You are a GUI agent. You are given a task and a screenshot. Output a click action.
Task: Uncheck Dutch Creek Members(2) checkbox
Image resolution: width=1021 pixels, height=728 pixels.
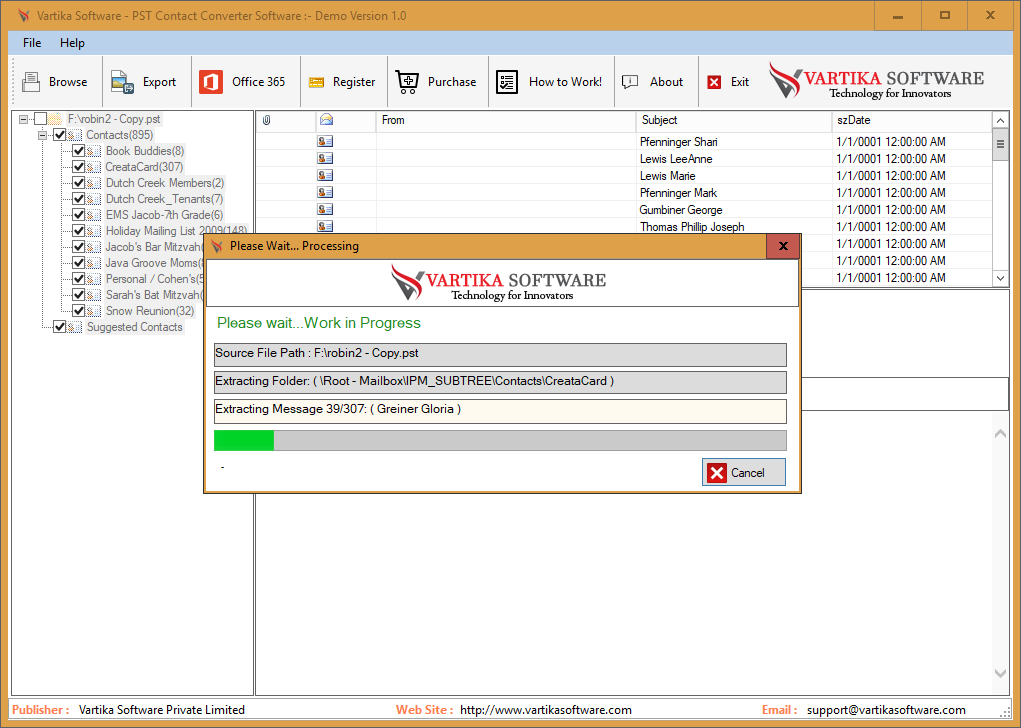[79, 183]
